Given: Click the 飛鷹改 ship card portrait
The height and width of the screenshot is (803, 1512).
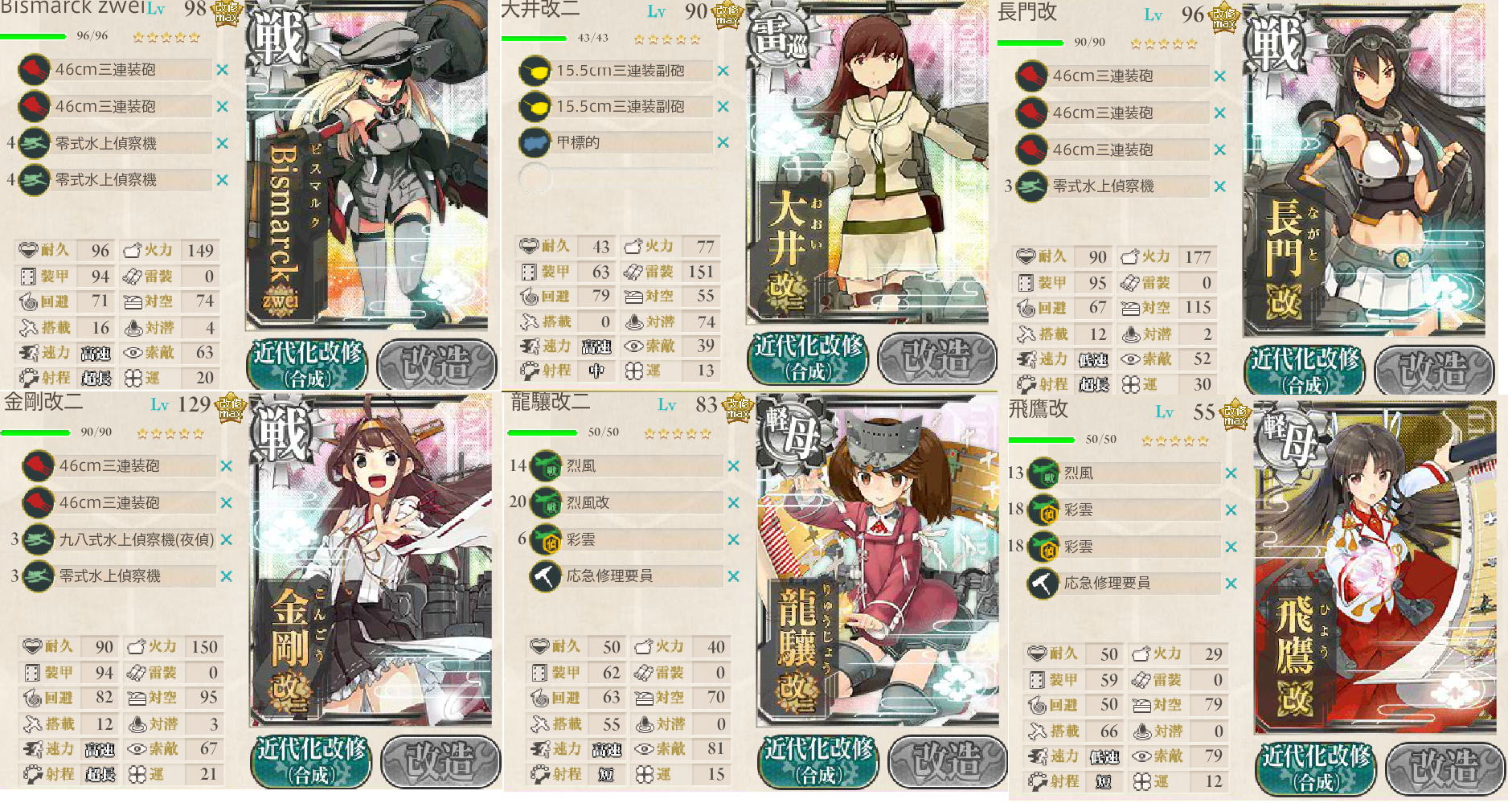Looking at the screenshot, I should coord(1375,567).
